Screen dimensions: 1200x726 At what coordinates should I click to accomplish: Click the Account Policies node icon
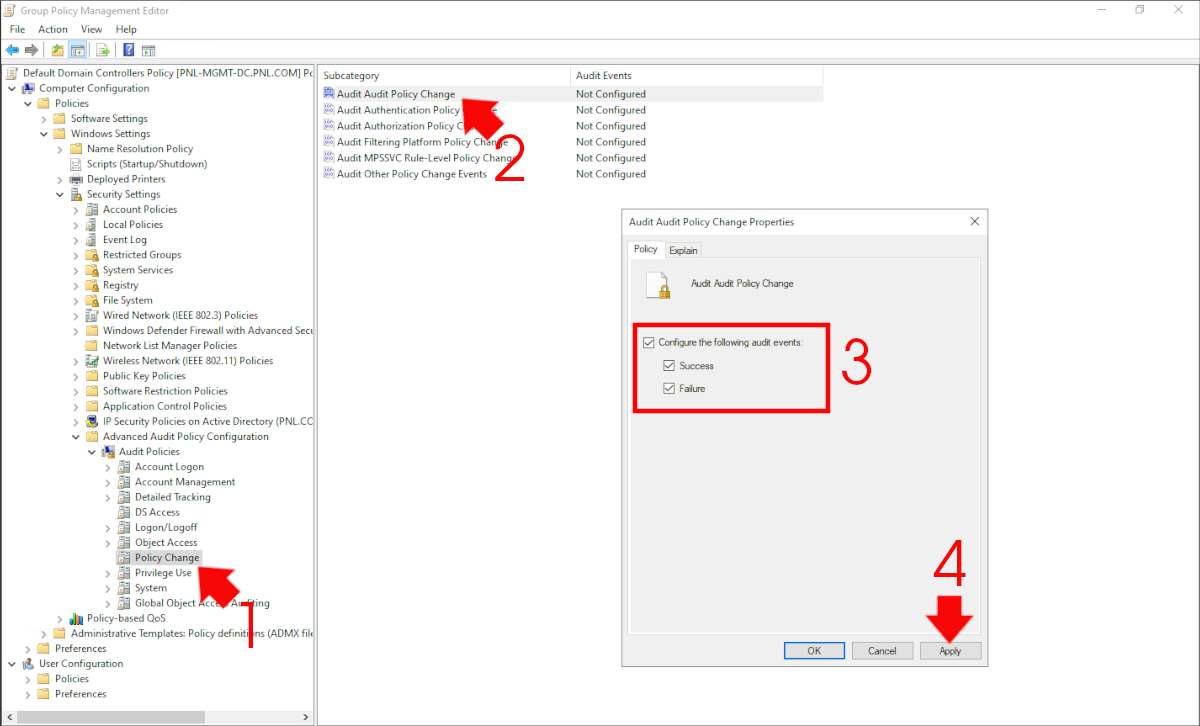coord(93,209)
